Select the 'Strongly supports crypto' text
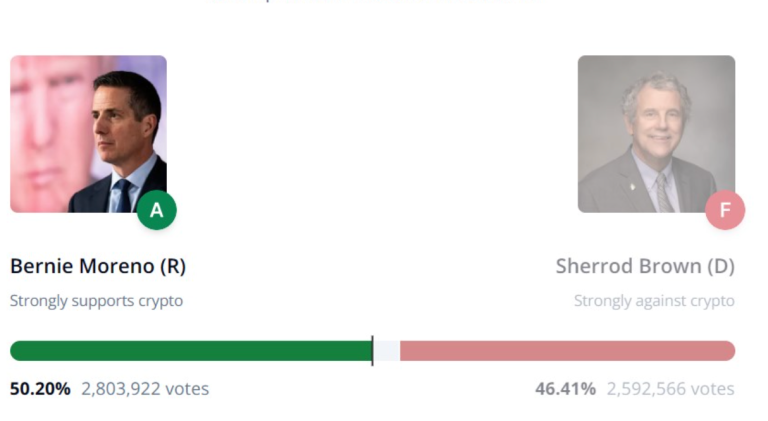Screen dimensions: 768x421 [96, 301]
